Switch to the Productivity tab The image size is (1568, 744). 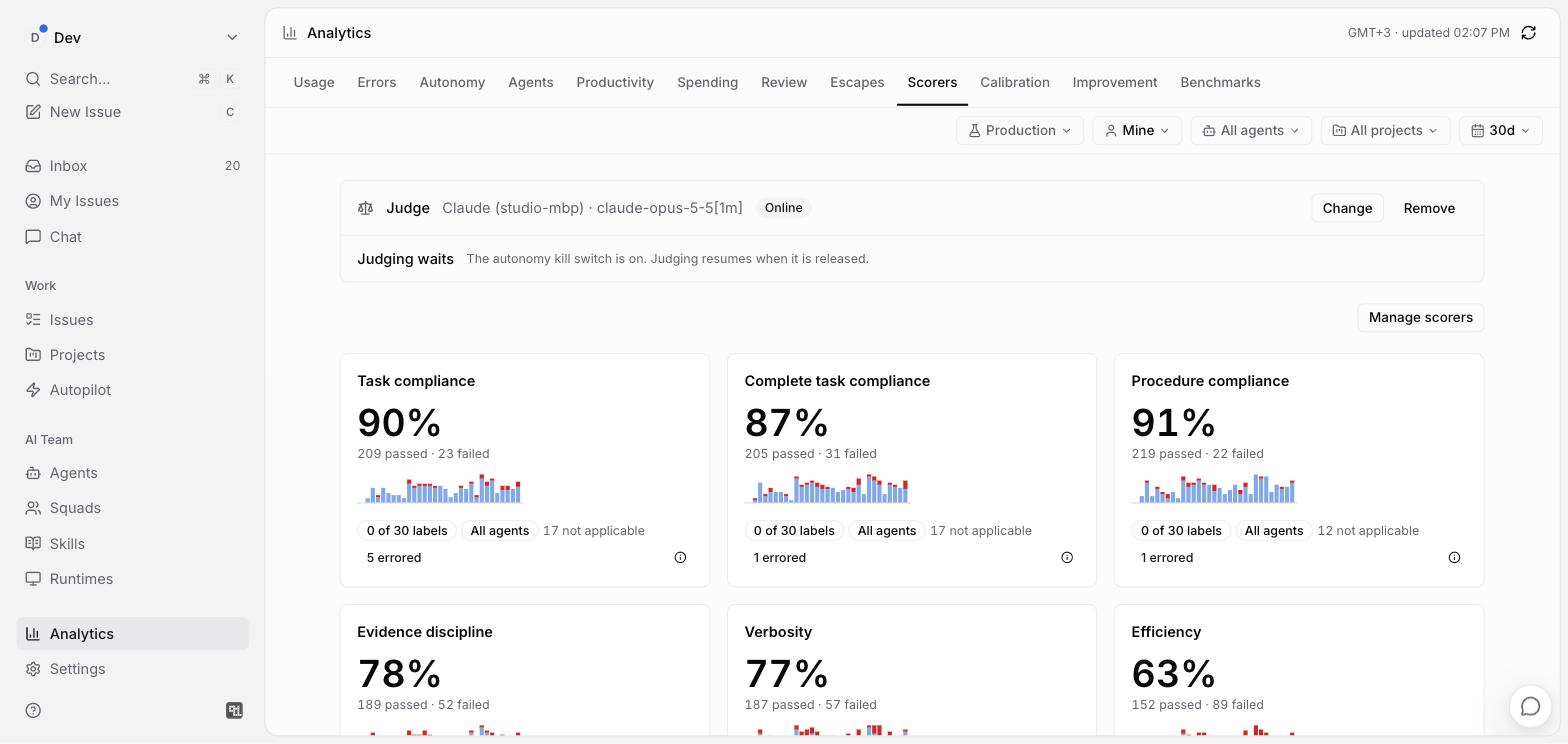(615, 82)
